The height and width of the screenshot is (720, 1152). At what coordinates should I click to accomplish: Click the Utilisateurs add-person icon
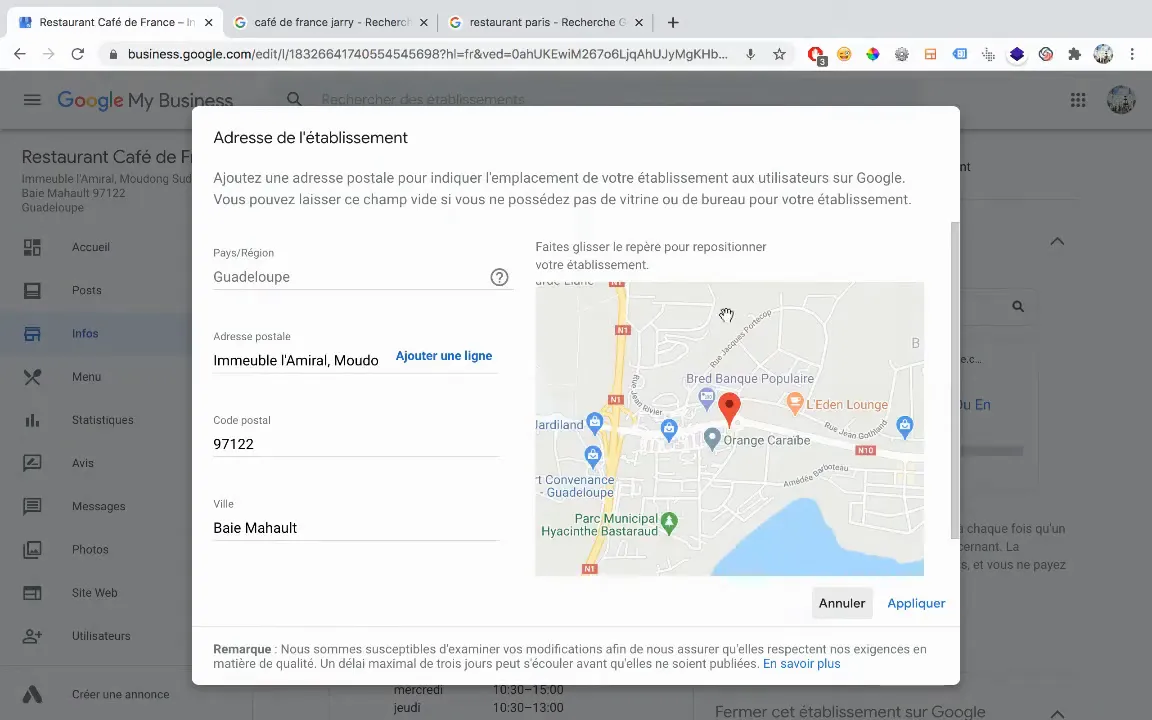[x=32, y=636]
